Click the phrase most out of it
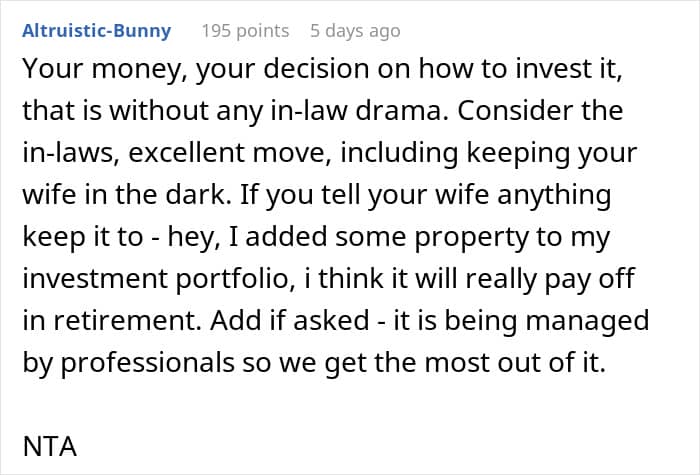Viewport: 700px width, 475px height. pos(515,362)
